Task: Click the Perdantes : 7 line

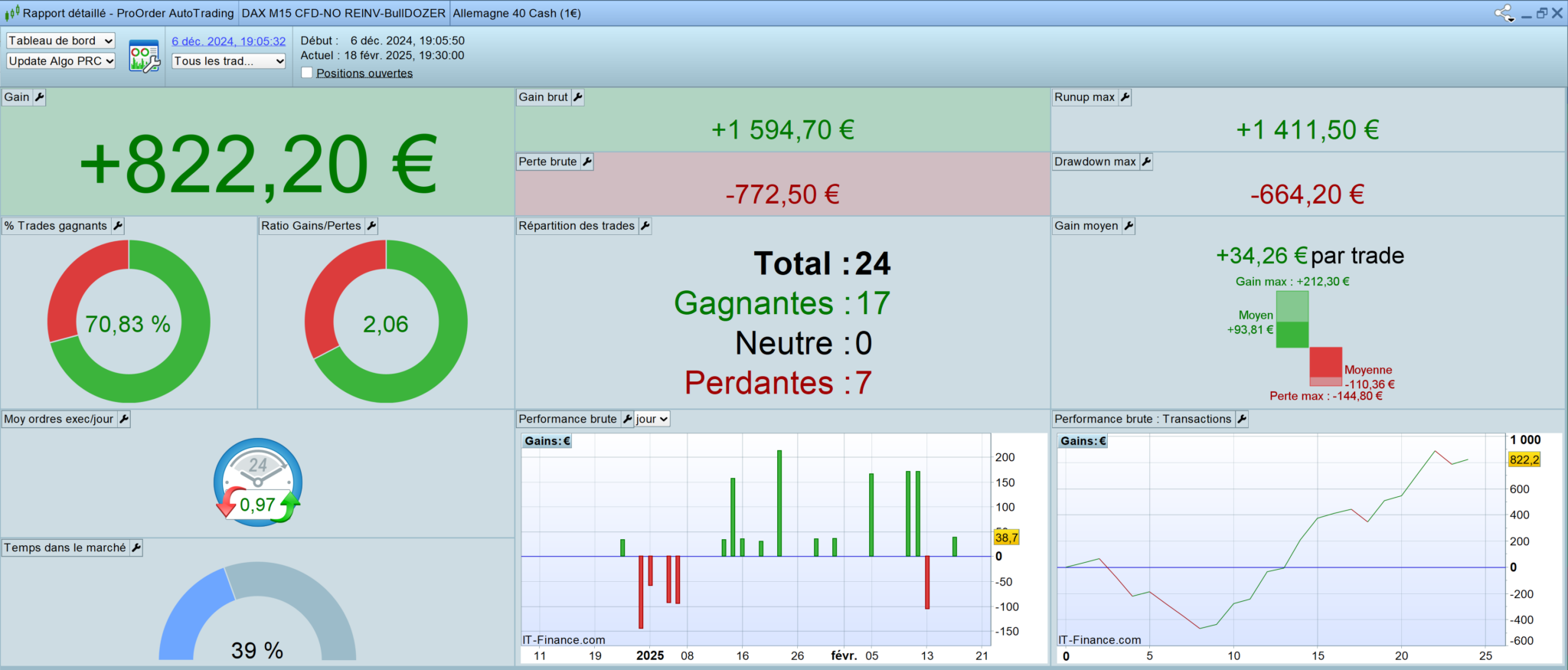Action: [778, 383]
